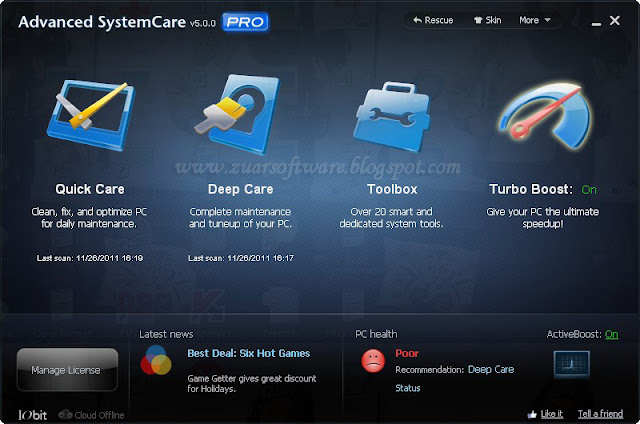640x424 pixels.
Task: Follow the Deep Care recommendation link
Action: coord(491,370)
